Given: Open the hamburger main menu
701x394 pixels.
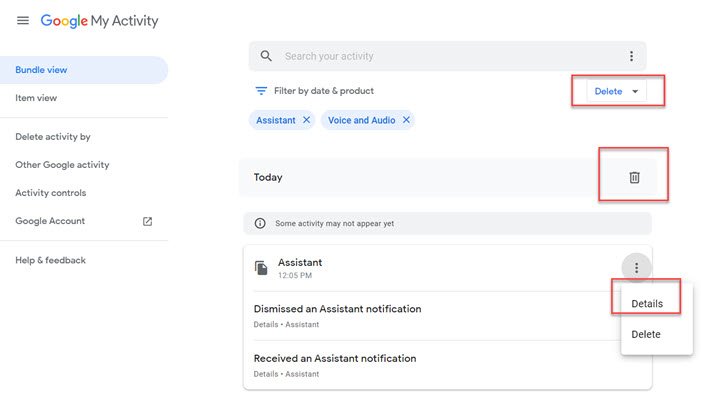Looking at the screenshot, I should point(23,21).
